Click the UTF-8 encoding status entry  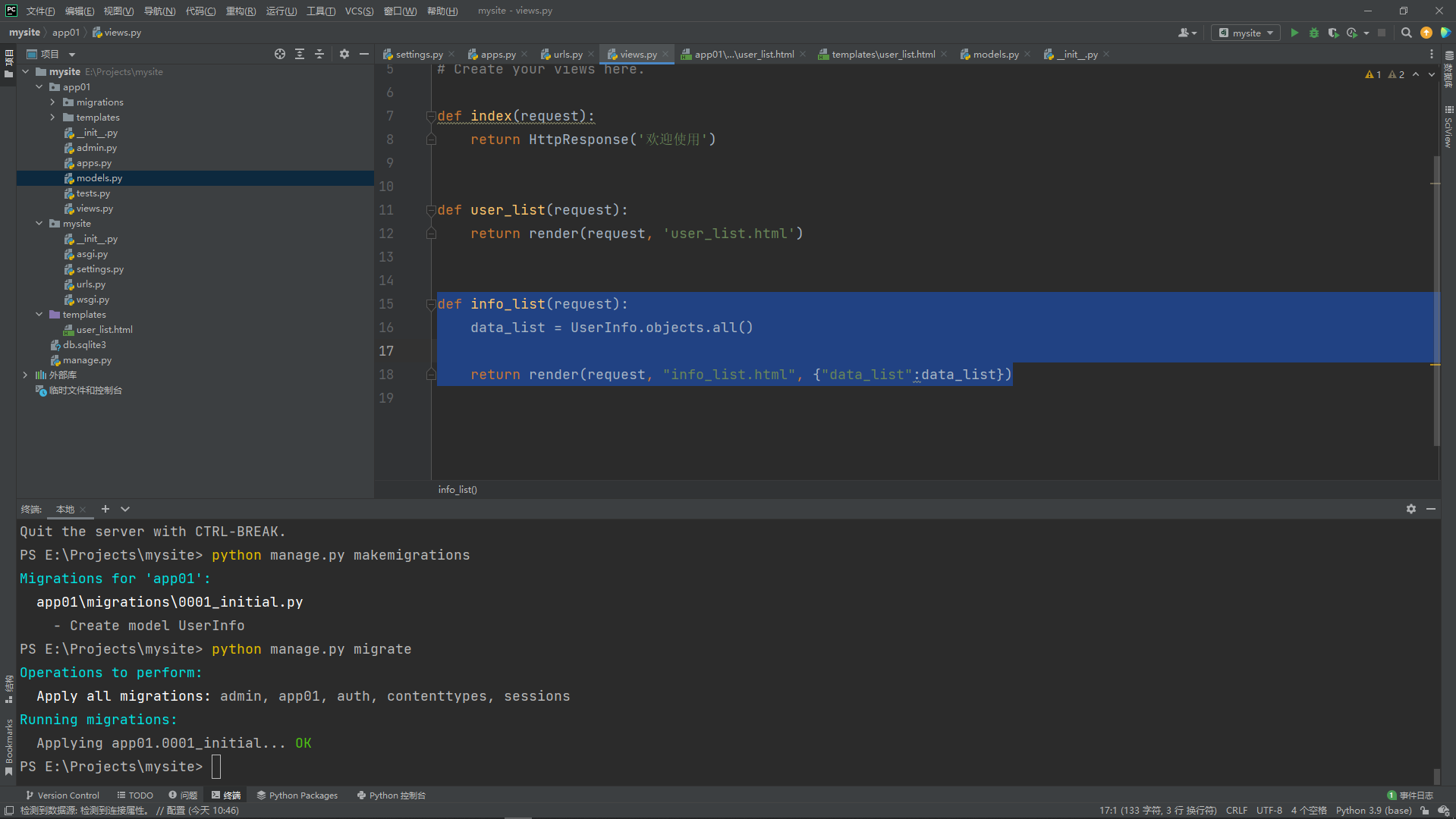1269,811
